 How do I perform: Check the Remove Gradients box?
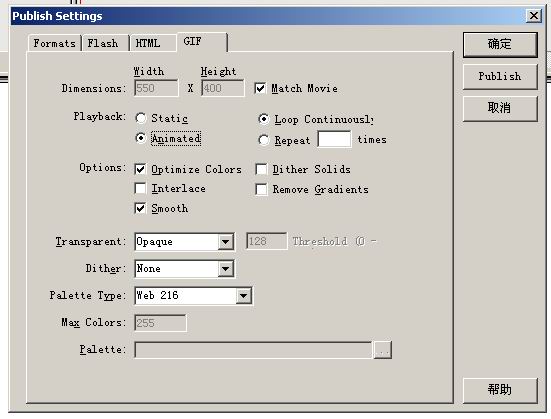(261, 189)
